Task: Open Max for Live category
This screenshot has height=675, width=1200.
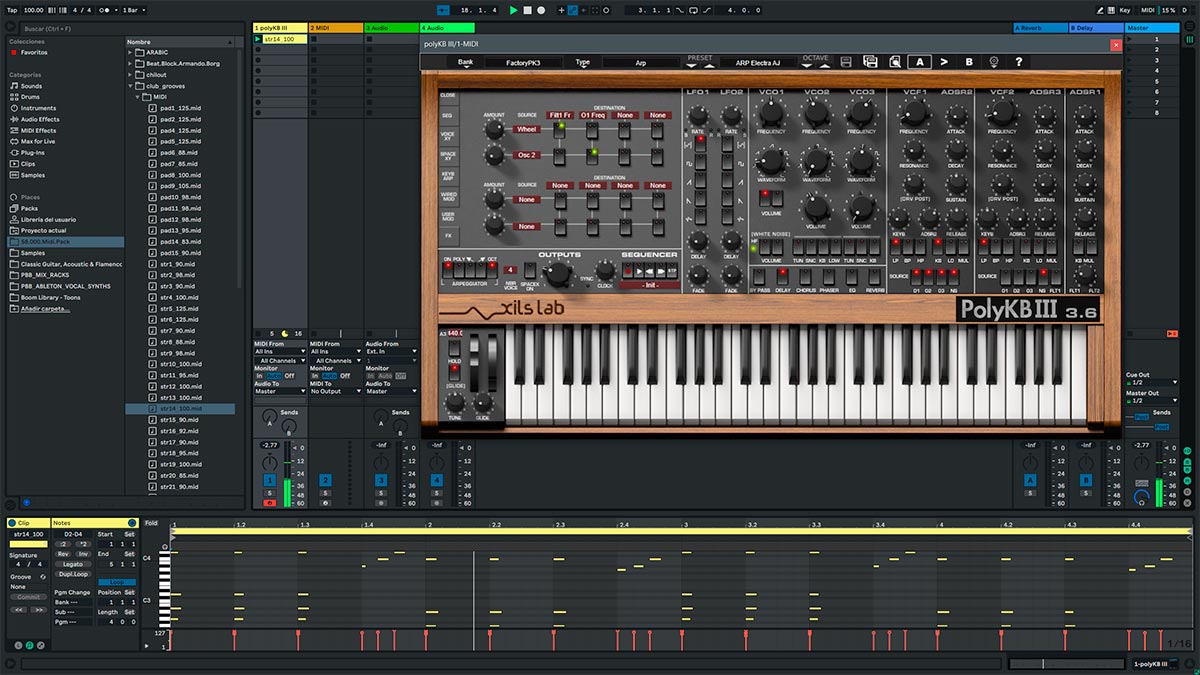Action: point(38,141)
